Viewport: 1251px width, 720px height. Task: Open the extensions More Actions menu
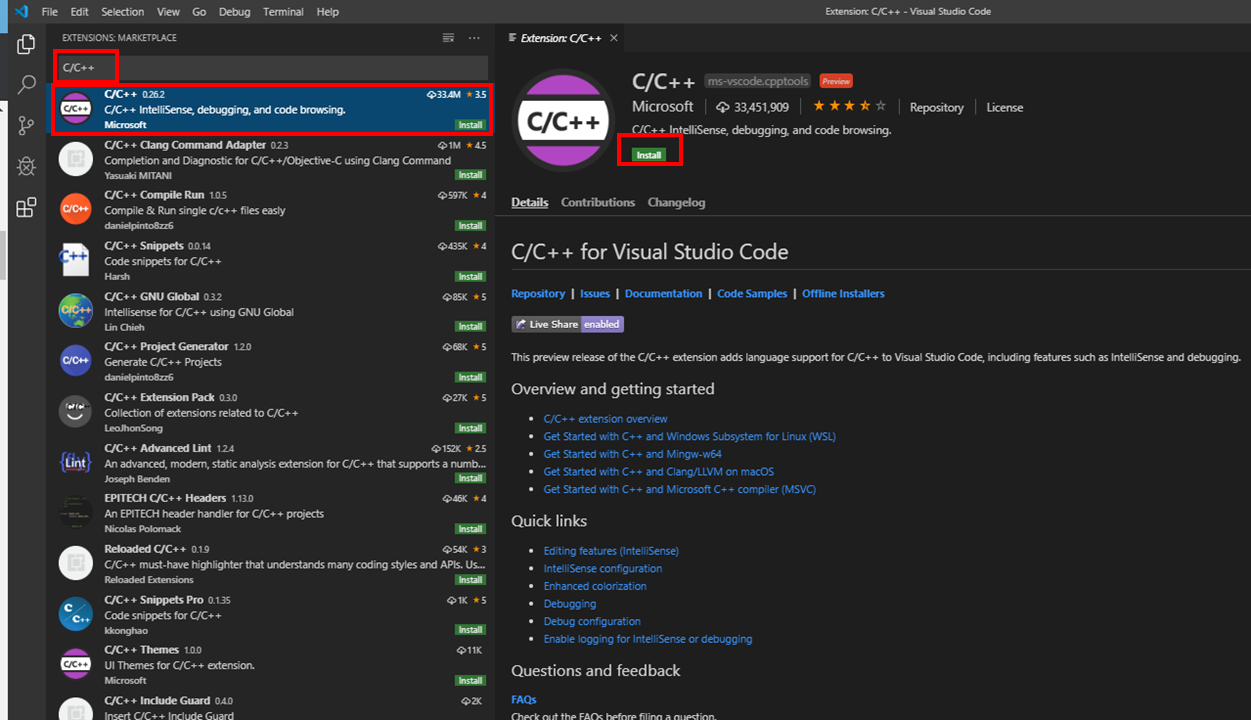tap(474, 38)
